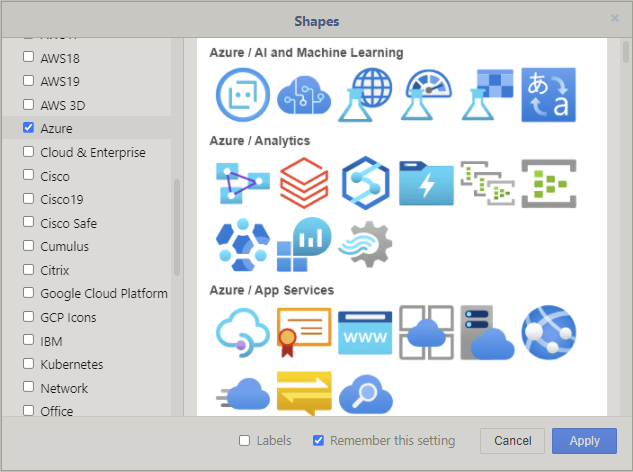Choose the Log Analytics Workspaces icon
The height and width of the screenshot is (472, 633).
(x=304, y=243)
